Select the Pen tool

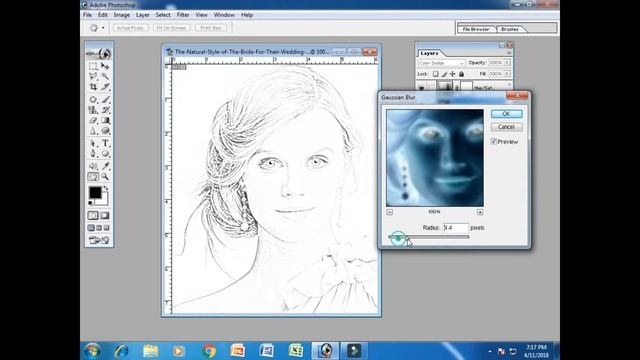[x=93, y=154]
